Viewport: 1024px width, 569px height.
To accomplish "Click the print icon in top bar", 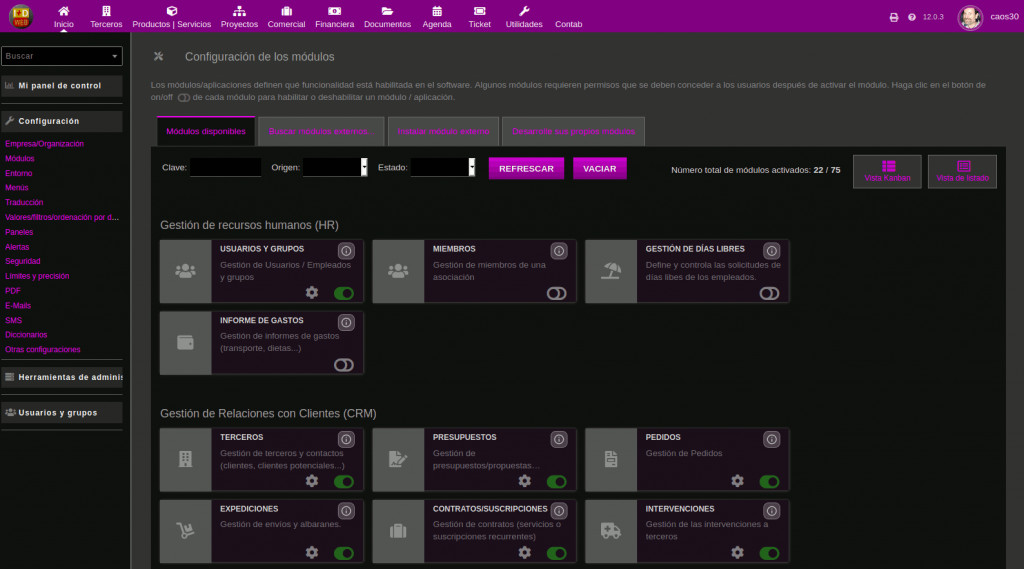I will [894, 17].
